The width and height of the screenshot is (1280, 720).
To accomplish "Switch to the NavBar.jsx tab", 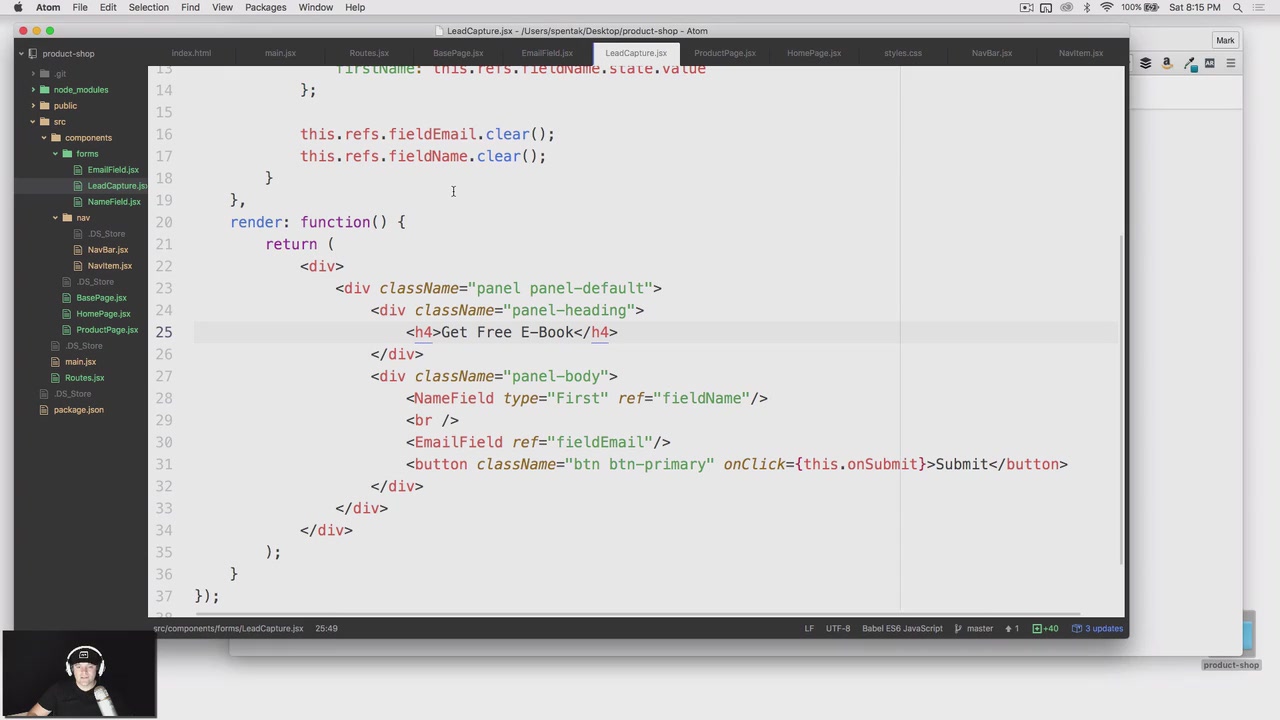I will (992, 53).
